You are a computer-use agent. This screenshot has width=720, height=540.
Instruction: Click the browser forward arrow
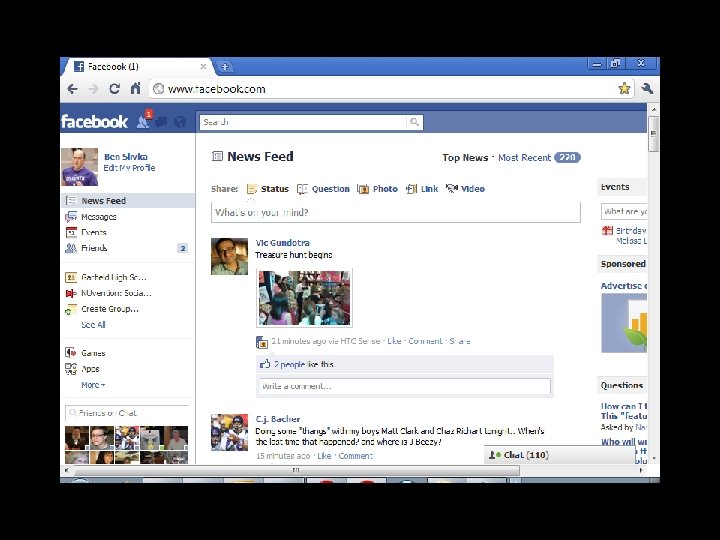(x=93, y=89)
